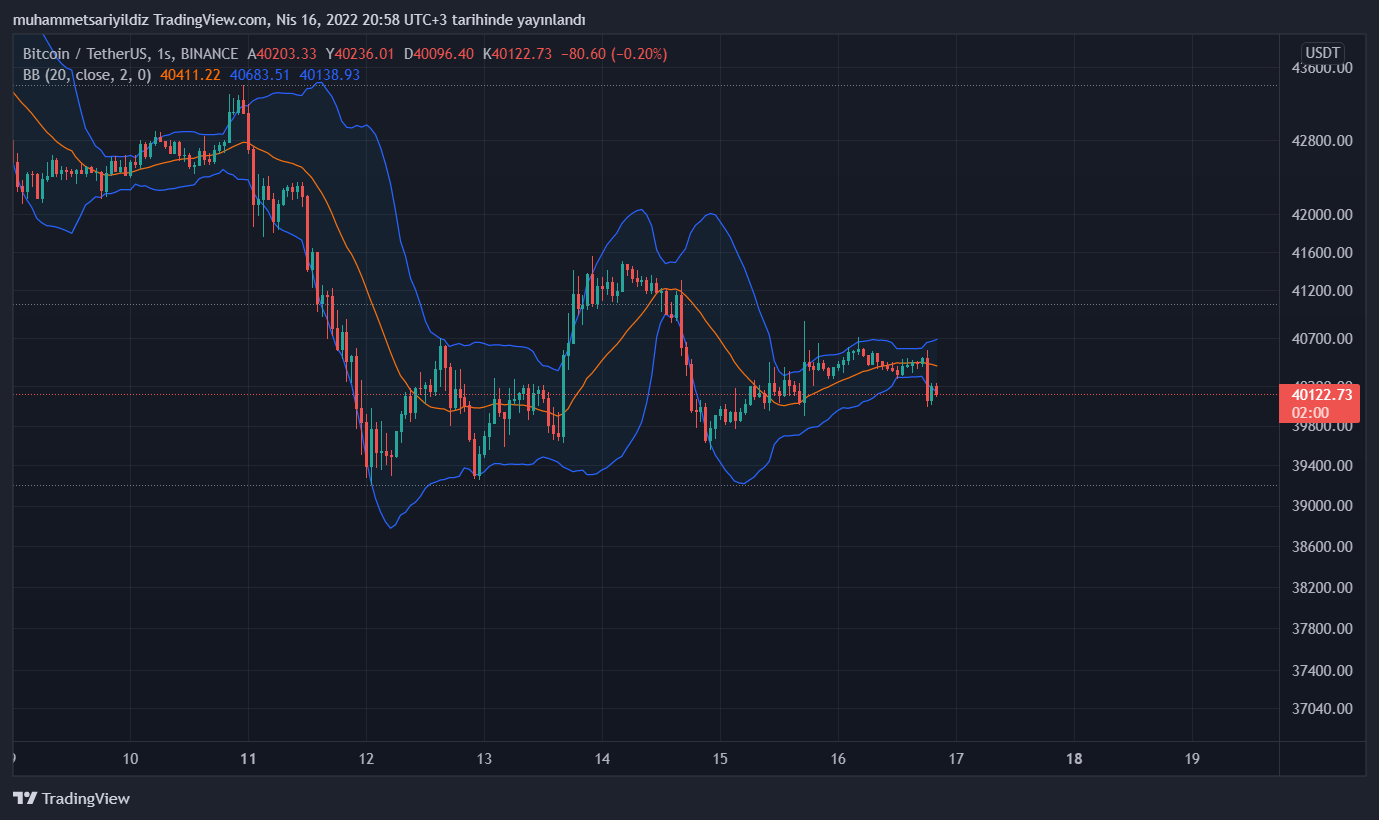The width and height of the screenshot is (1379, 820).
Task: Click the 02:00 candle countdown timer
Action: [x=1310, y=412]
